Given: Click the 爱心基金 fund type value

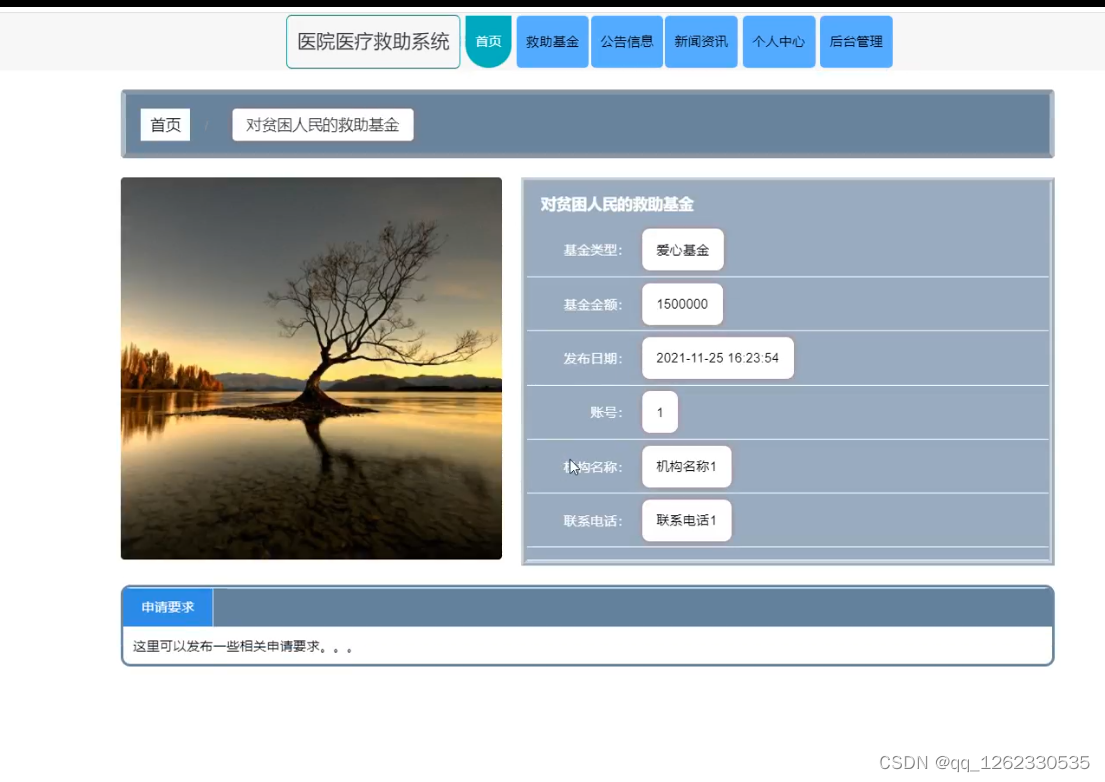Looking at the screenshot, I should click(x=682, y=249).
